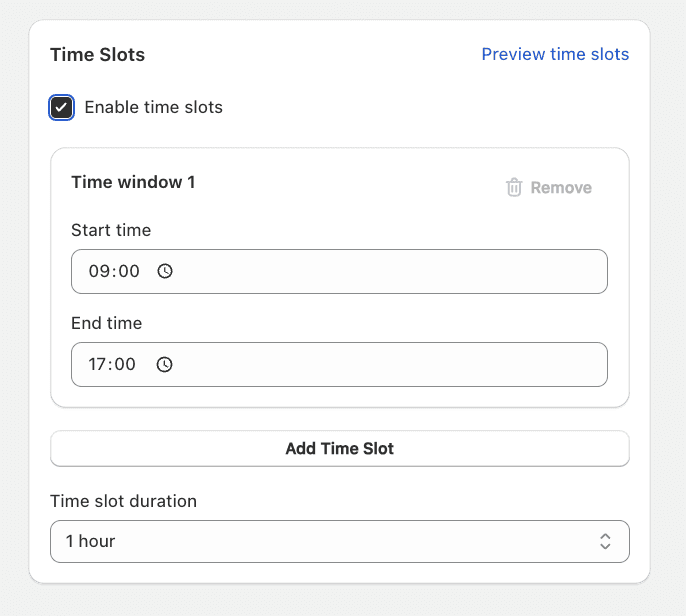Select the hours "09" in Start time
This screenshot has width=686, height=616.
(x=99, y=271)
